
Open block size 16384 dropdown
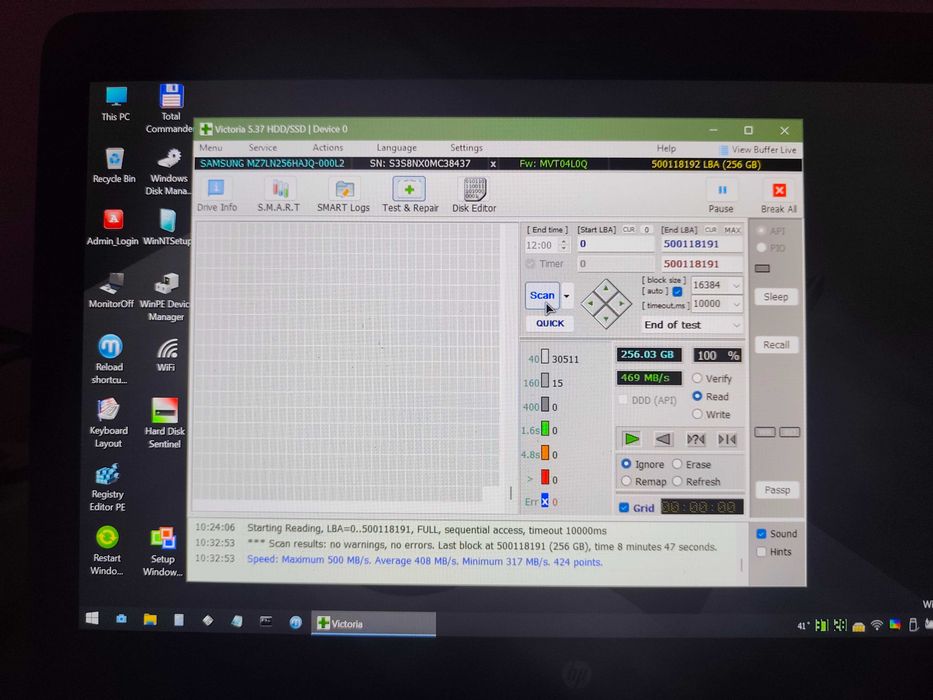tap(717, 285)
